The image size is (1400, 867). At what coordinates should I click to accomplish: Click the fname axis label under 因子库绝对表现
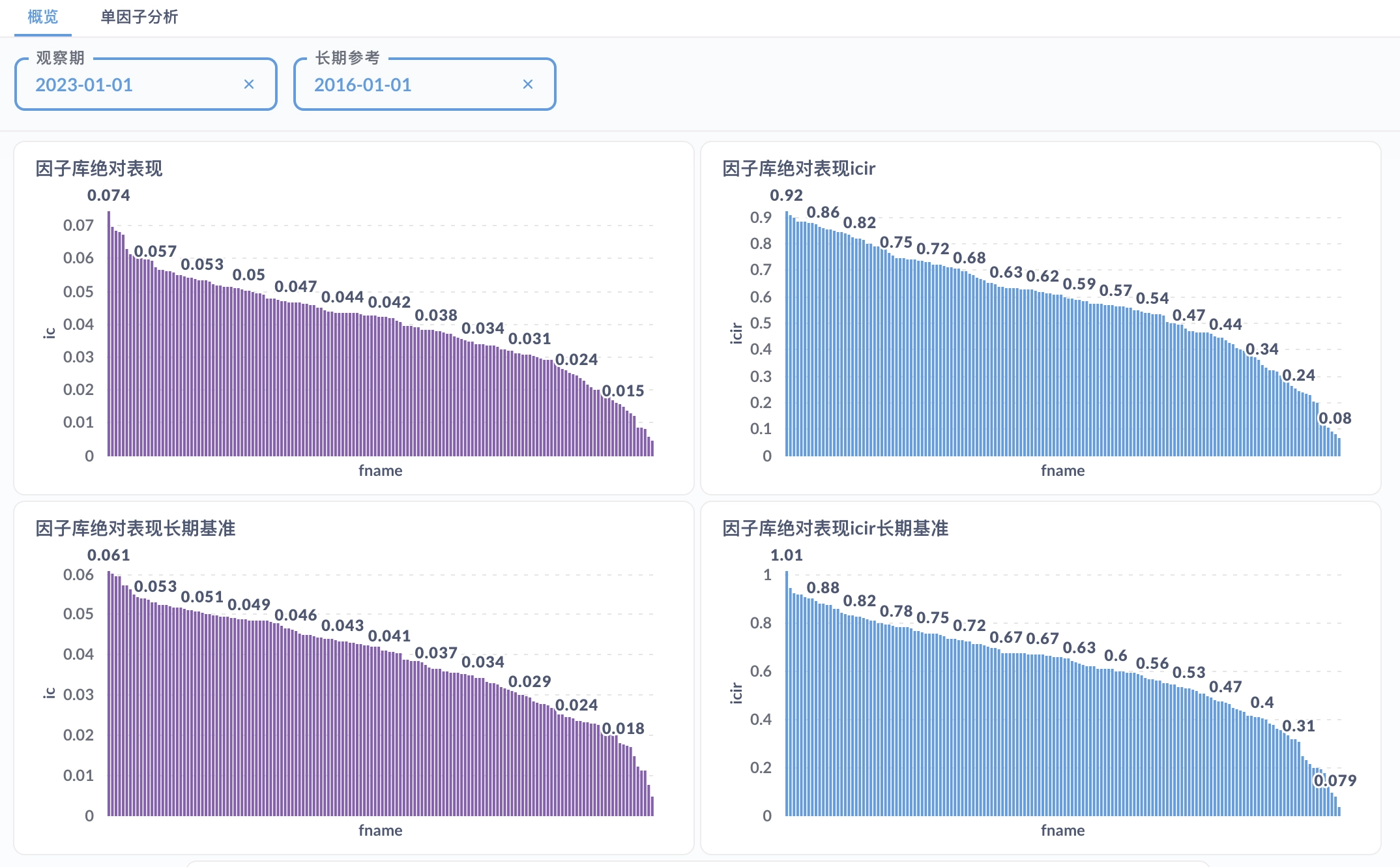(380, 471)
